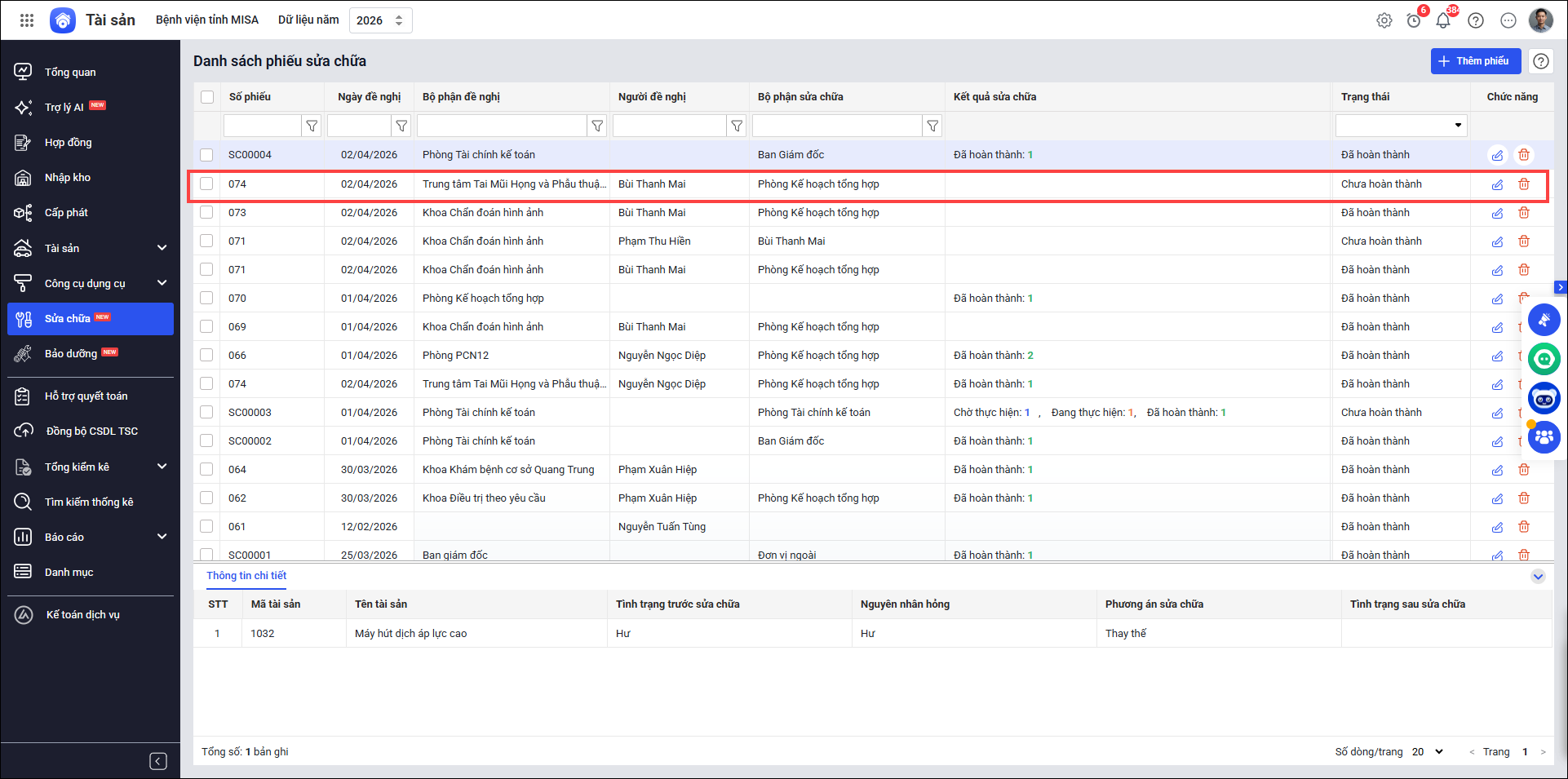The width and height of the screenshot is (1568, 779).
Task: Go to Tổng quan in the sidebar
Action: tap(70, 72)
